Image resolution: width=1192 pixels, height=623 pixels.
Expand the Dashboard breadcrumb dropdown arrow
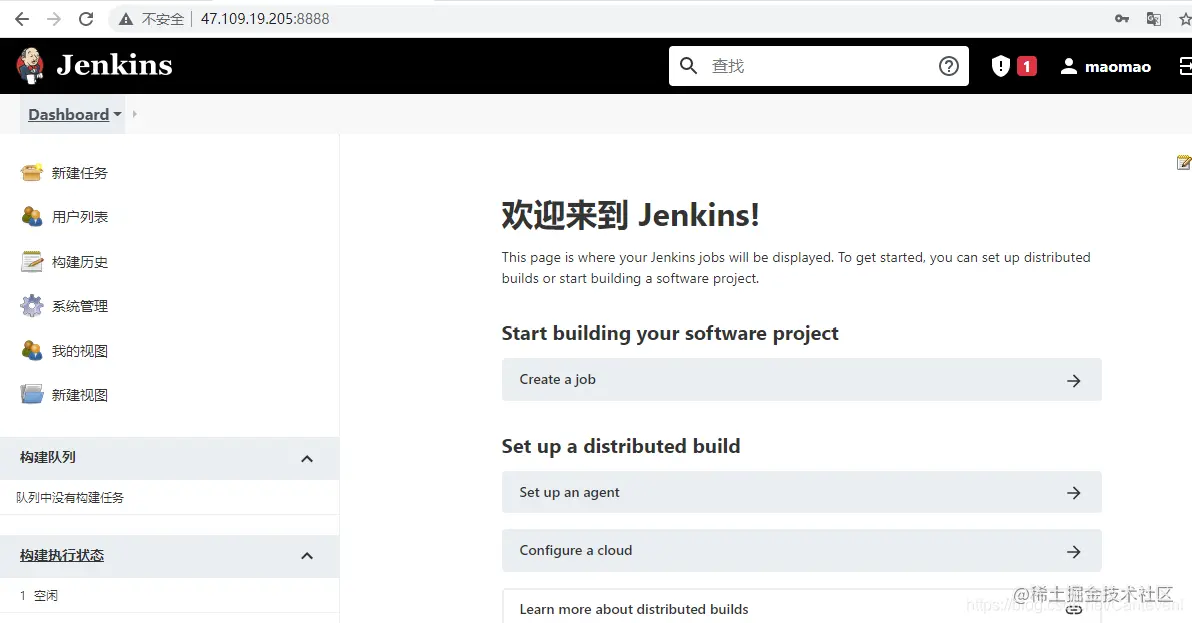[x=117, y=115]
